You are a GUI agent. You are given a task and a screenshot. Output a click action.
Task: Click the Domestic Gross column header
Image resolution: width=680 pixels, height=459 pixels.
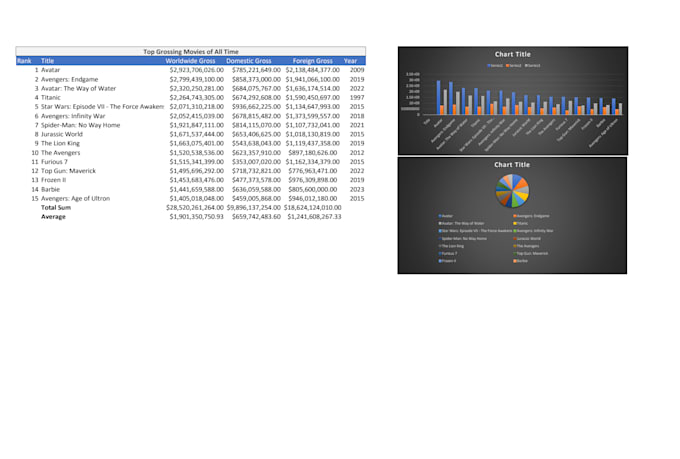(x=248, y=61)
